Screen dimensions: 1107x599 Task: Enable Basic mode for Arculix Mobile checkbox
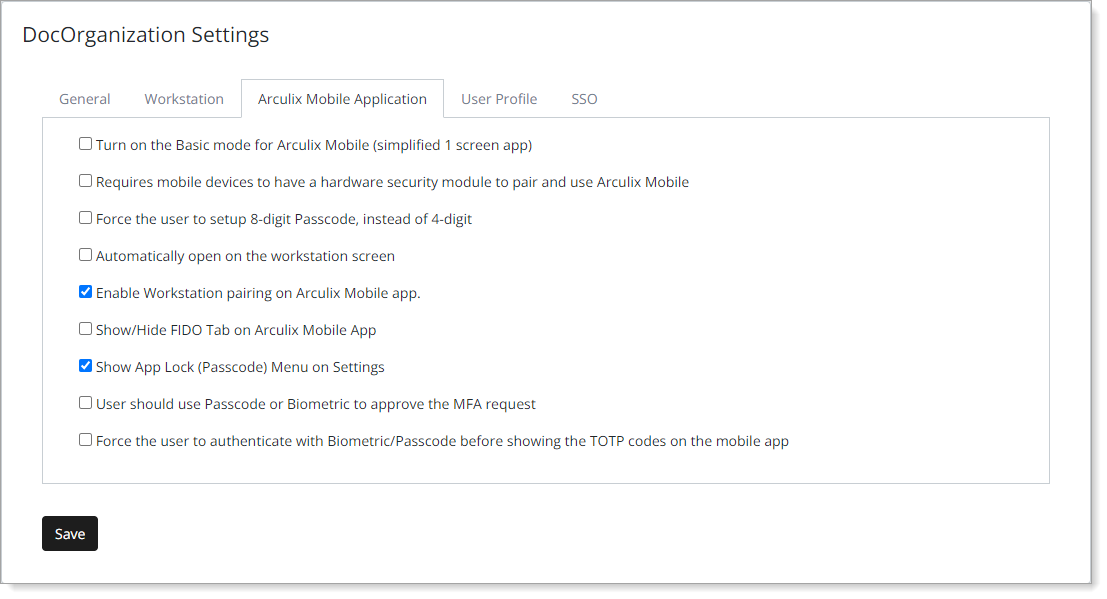click(x=86, y=144)
